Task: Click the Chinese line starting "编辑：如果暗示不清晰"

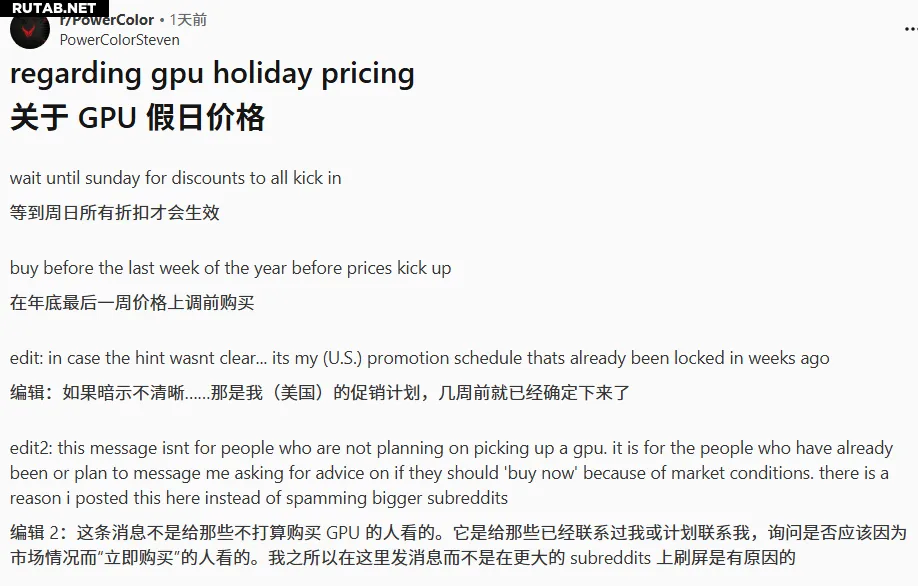Action: pyautogui.click(x=320, y=392)
